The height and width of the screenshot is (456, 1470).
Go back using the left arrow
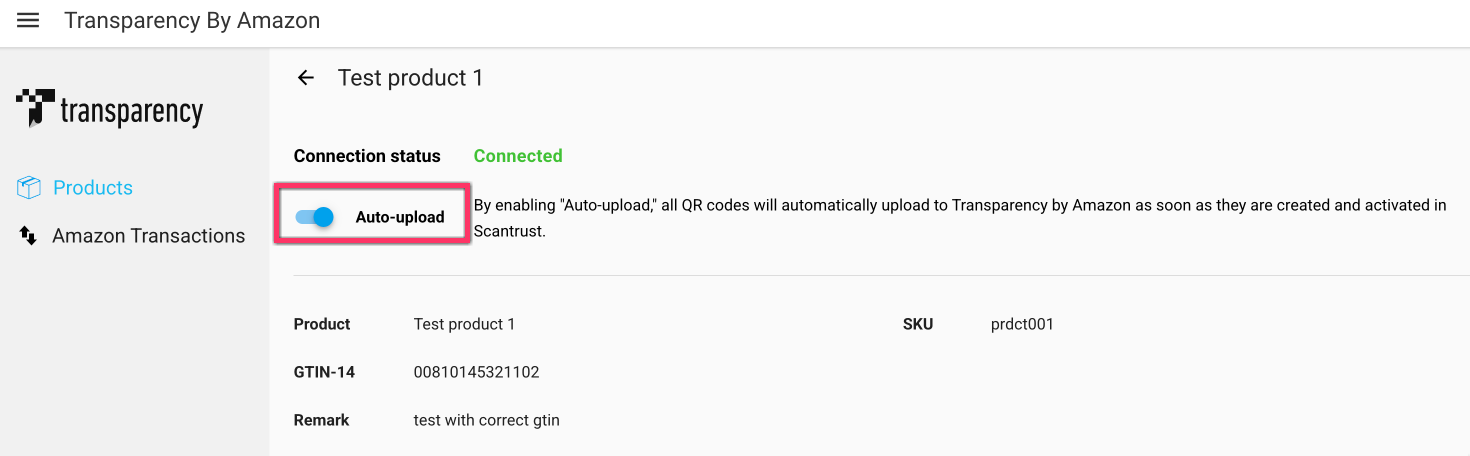tap(306, 78)
